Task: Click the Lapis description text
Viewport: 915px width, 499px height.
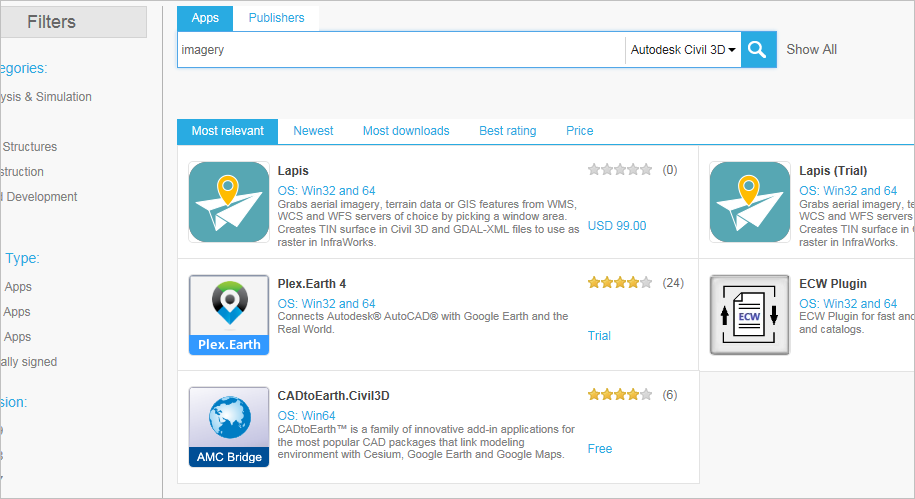Action: [428, 223]
